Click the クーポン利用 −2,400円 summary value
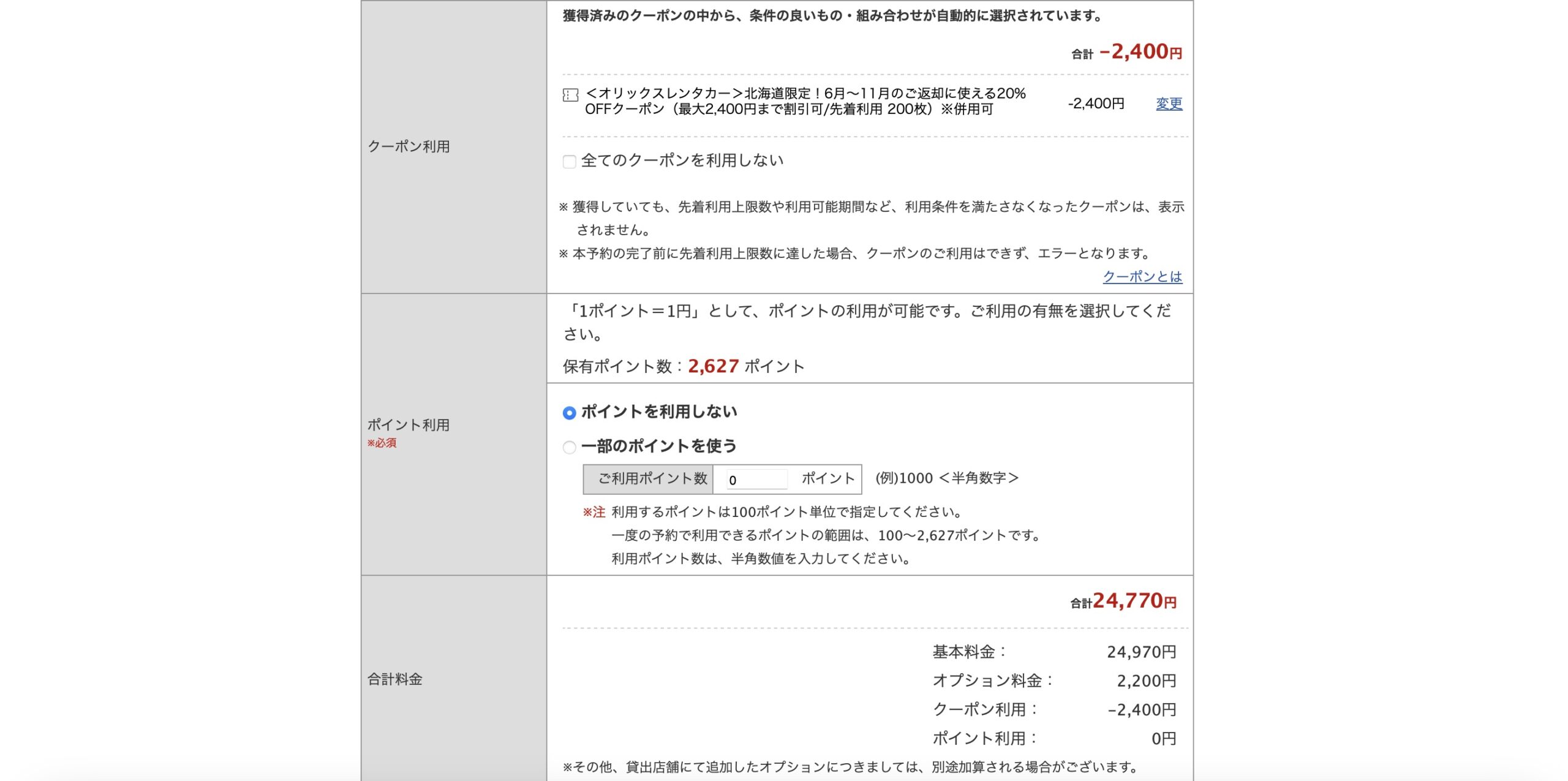 1142,709
